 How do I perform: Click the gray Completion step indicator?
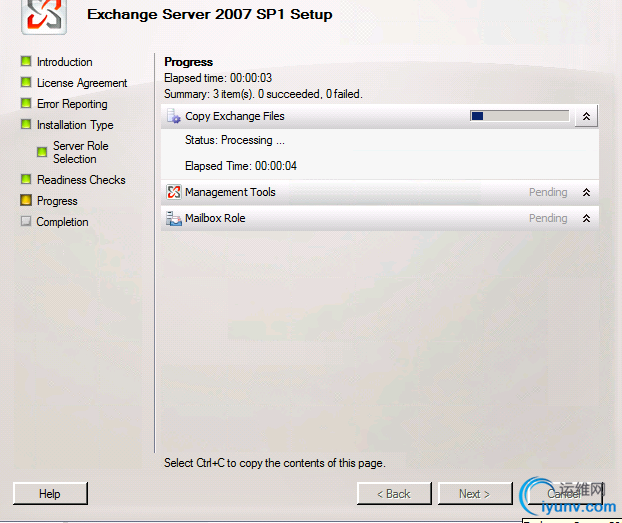tap(26, 221)
